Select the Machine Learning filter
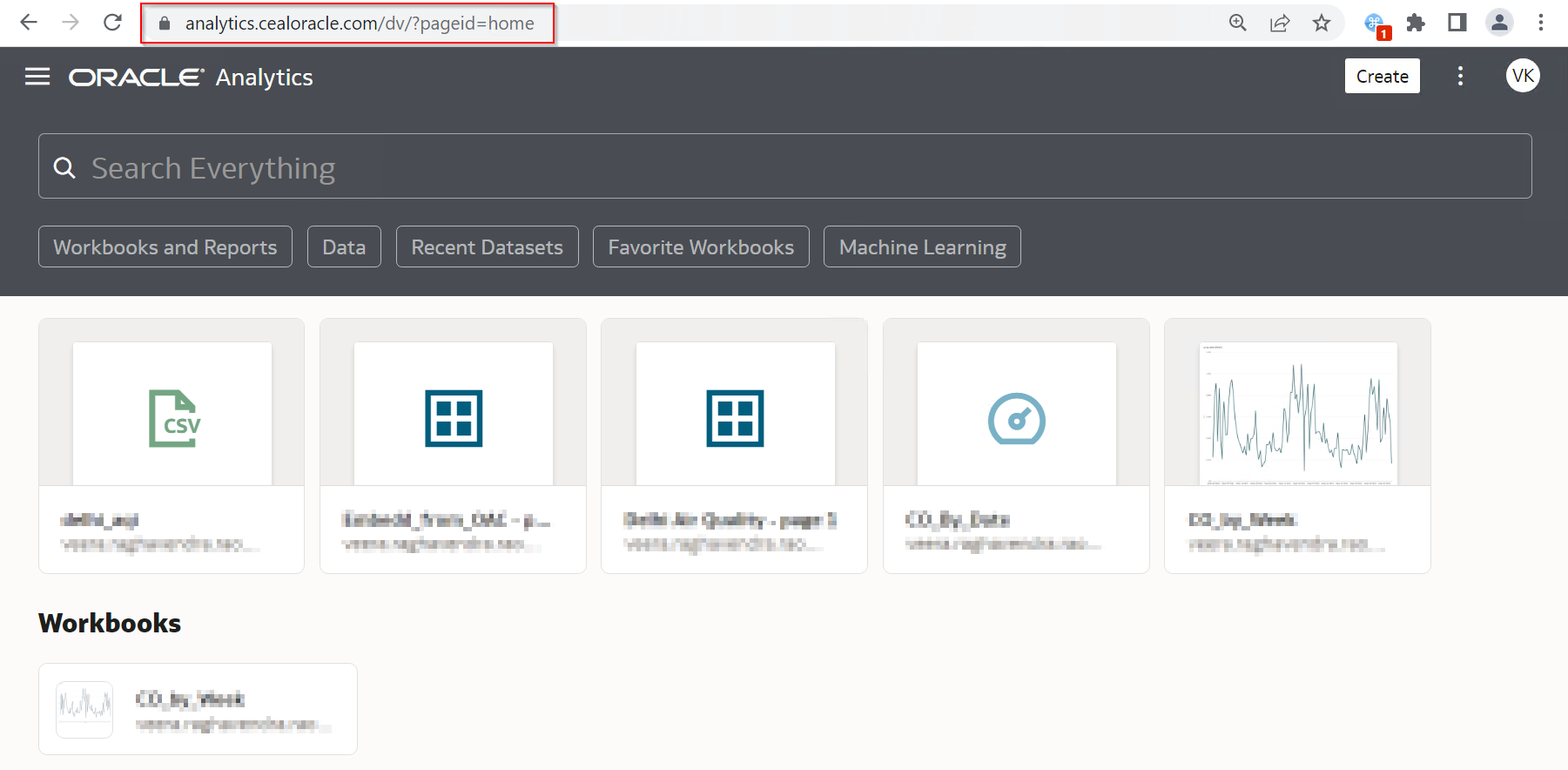The height and width of the screenshot is (770, 1568). [922, 247]
